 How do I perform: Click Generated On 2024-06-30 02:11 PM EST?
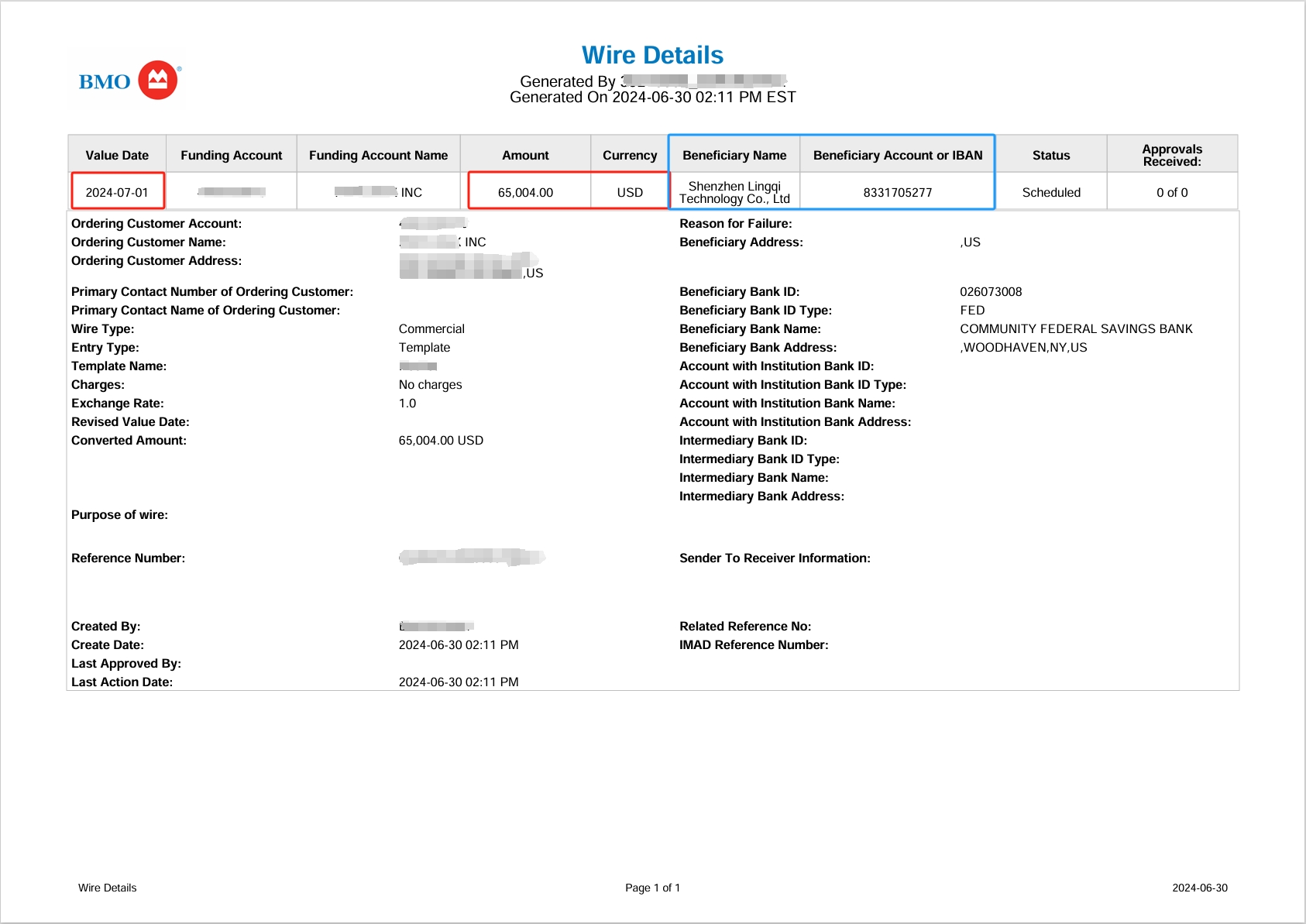coord(652,97)
